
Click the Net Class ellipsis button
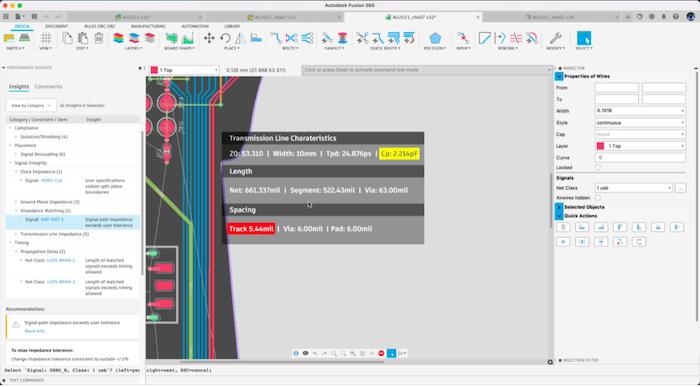click(x=680, y=188)
